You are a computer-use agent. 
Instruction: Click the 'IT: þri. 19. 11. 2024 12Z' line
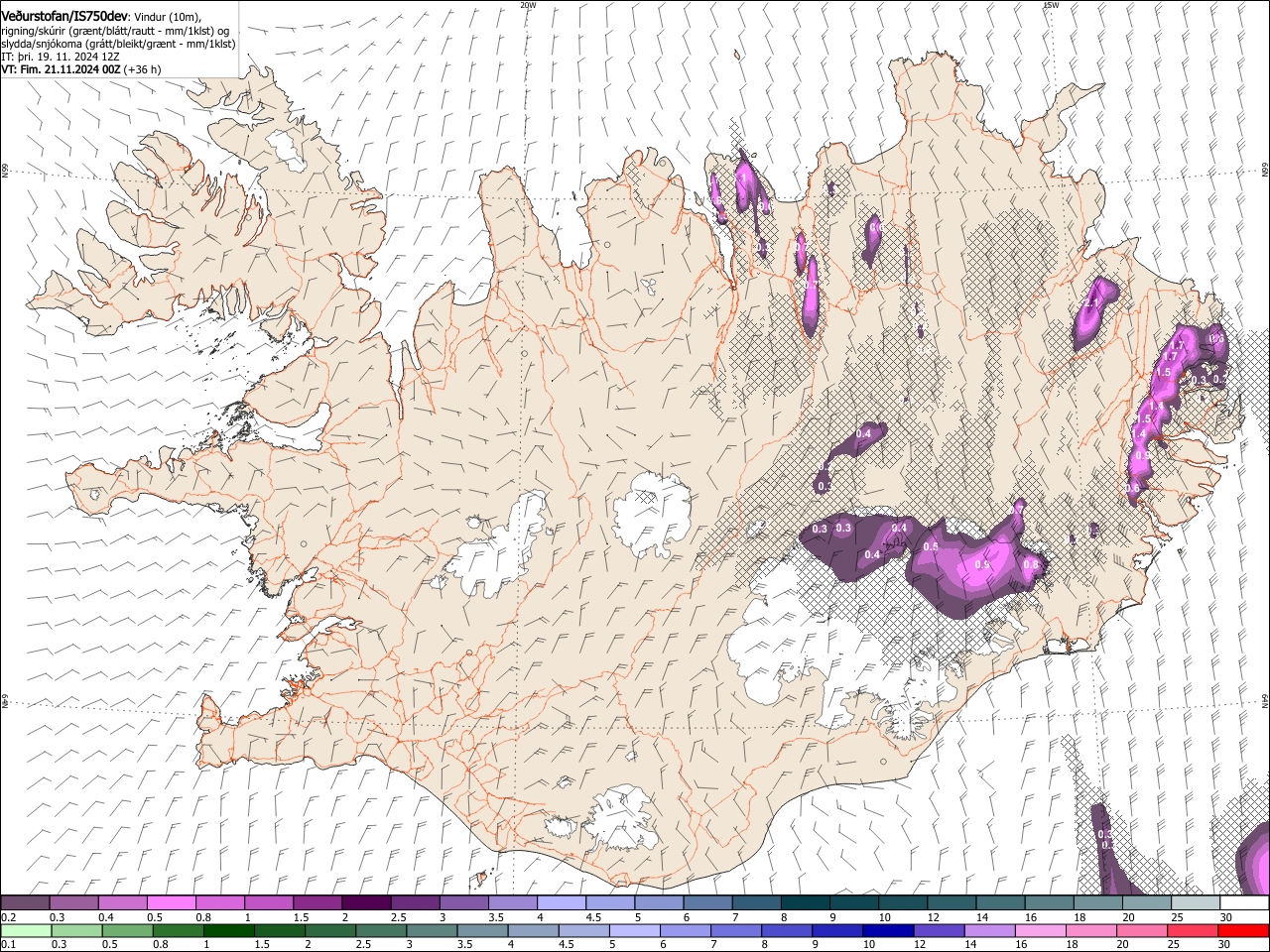point(61,57)
